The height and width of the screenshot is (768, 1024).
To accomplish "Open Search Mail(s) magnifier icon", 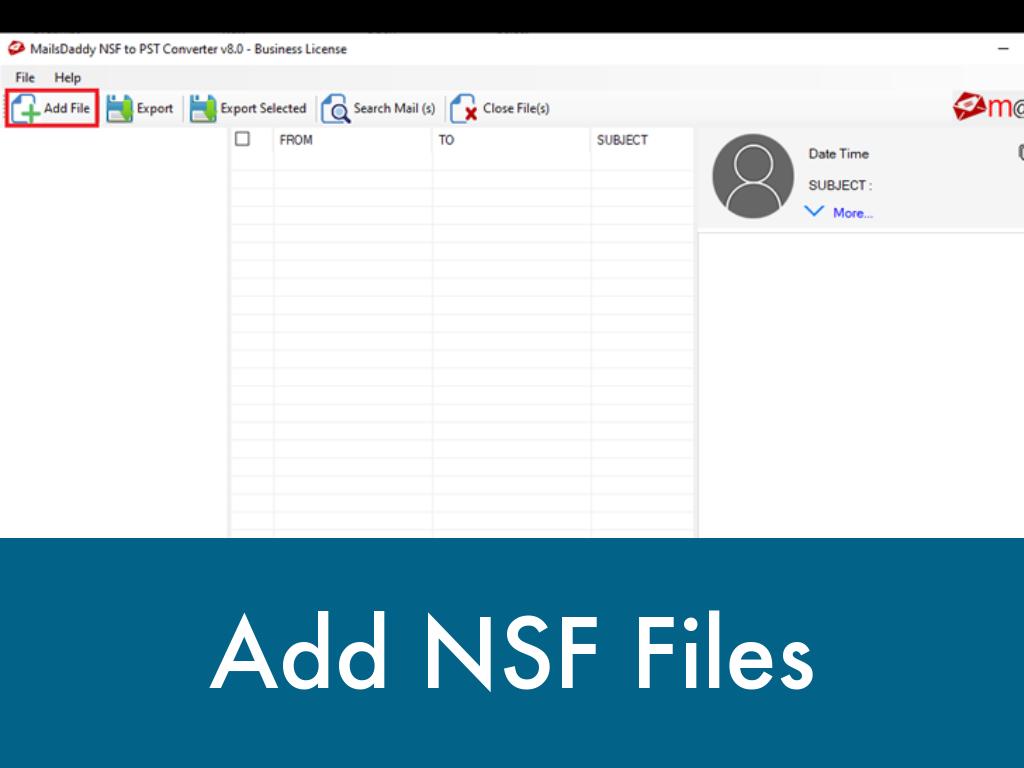I will [335, 109].
